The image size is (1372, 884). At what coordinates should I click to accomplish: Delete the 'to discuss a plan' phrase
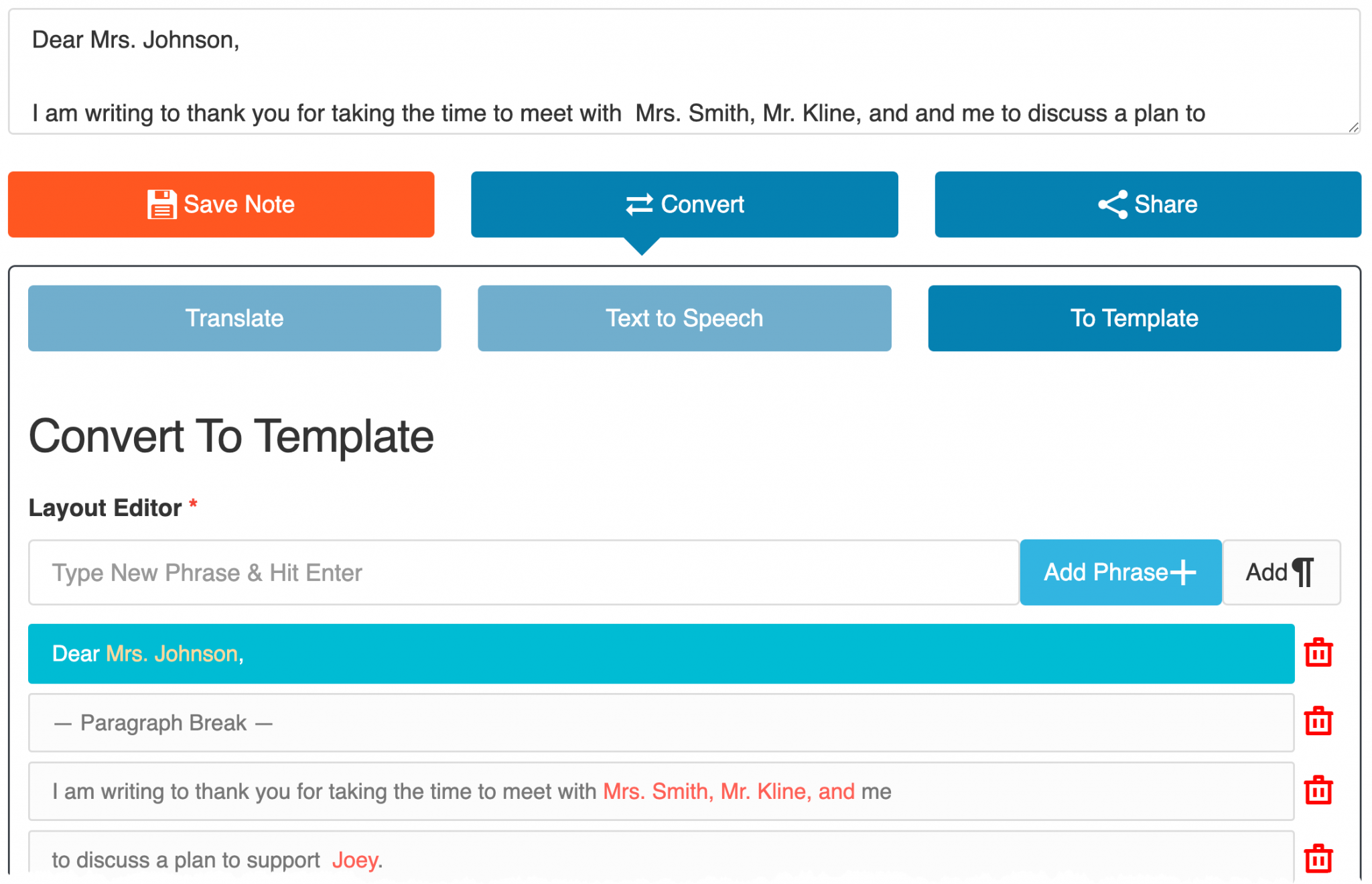pos(1317,858)
